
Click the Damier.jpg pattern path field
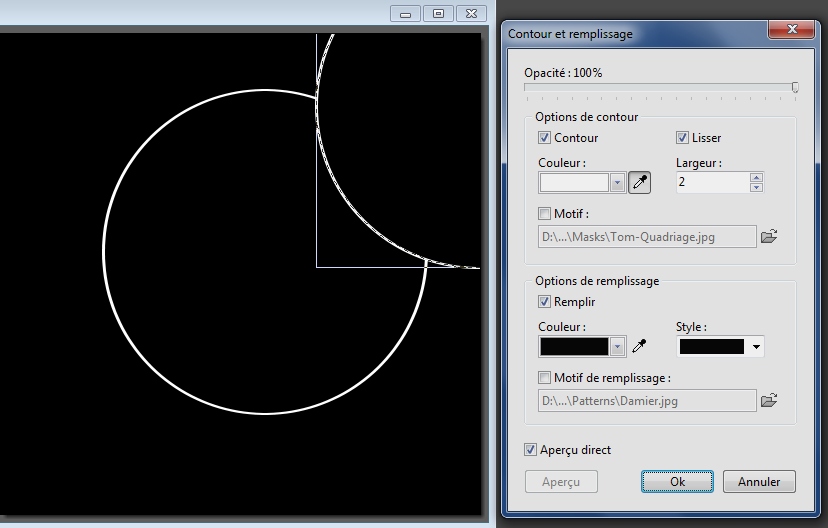click(647, 400)
